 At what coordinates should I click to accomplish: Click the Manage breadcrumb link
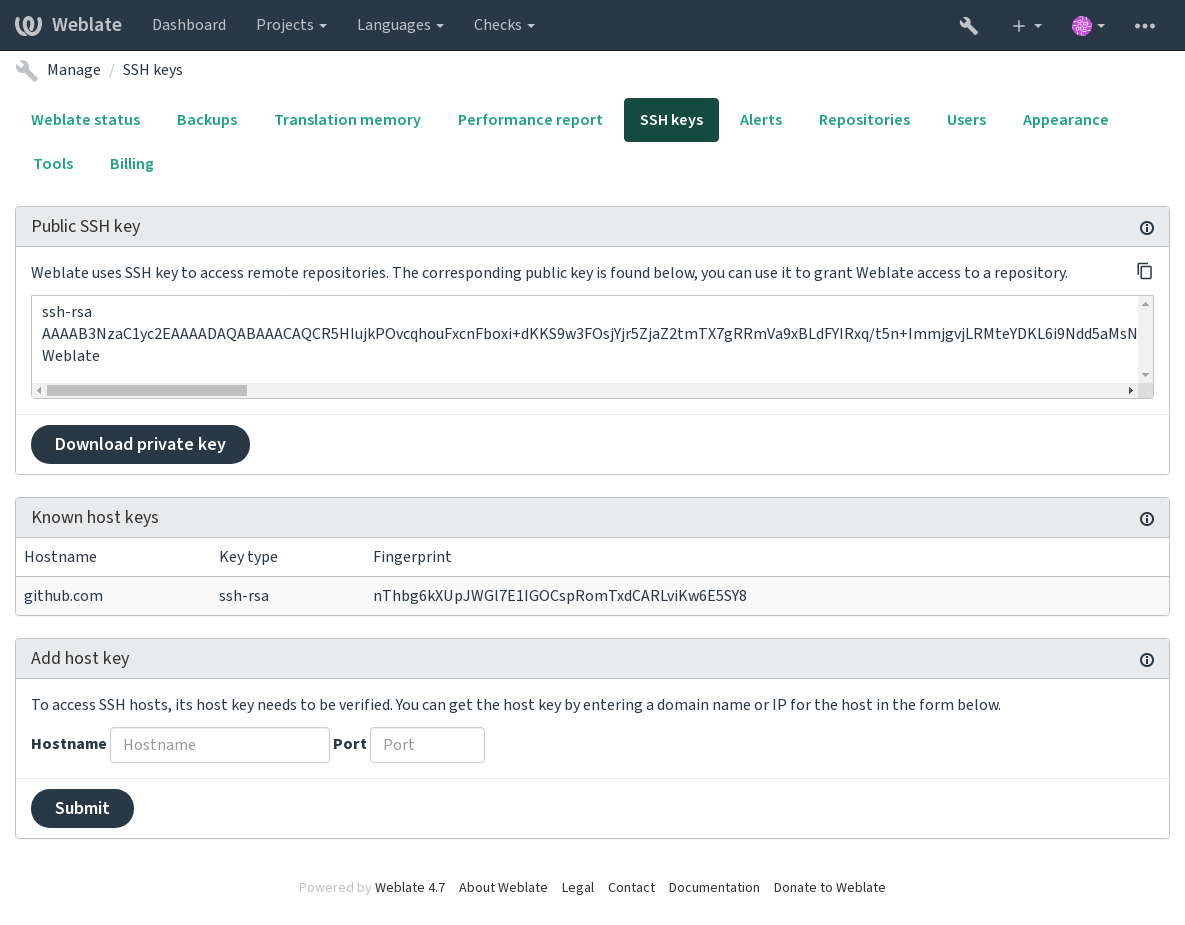(73, 70)
